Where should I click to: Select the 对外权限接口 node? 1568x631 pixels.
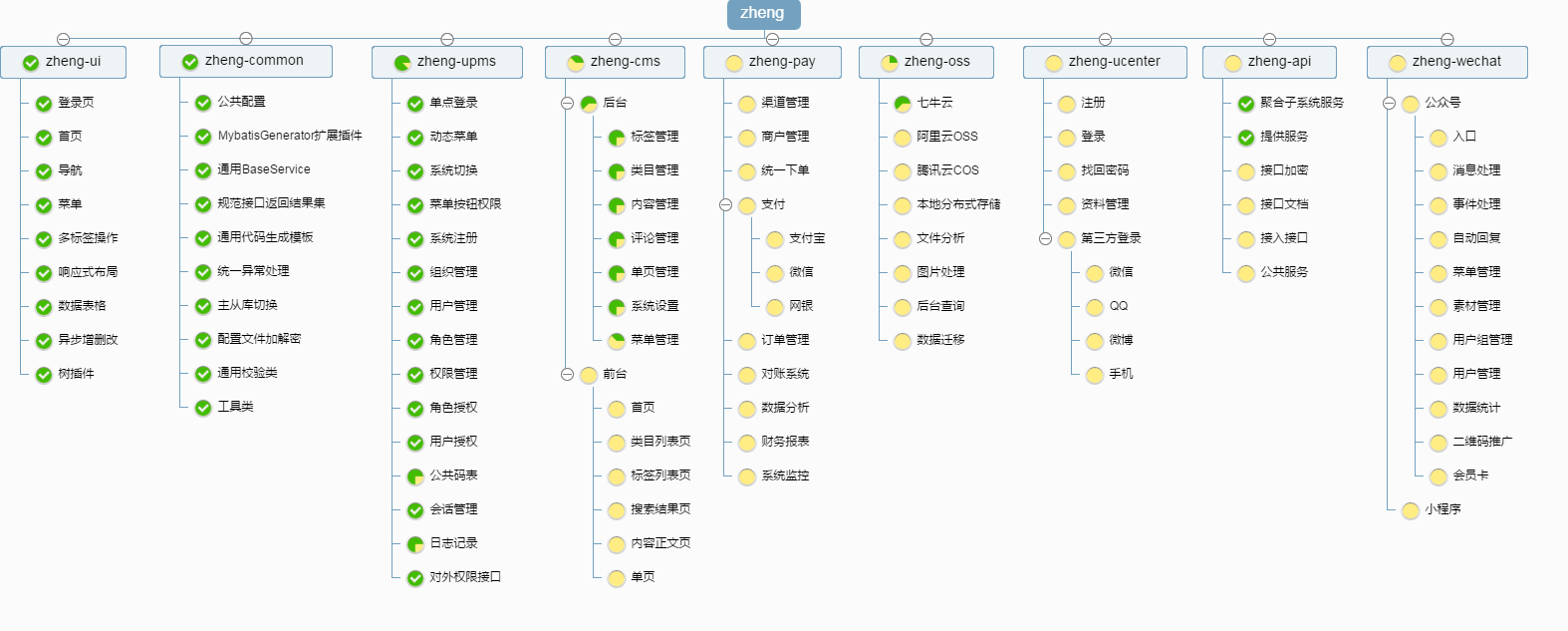pyautogui.click(x=465, y=577)
